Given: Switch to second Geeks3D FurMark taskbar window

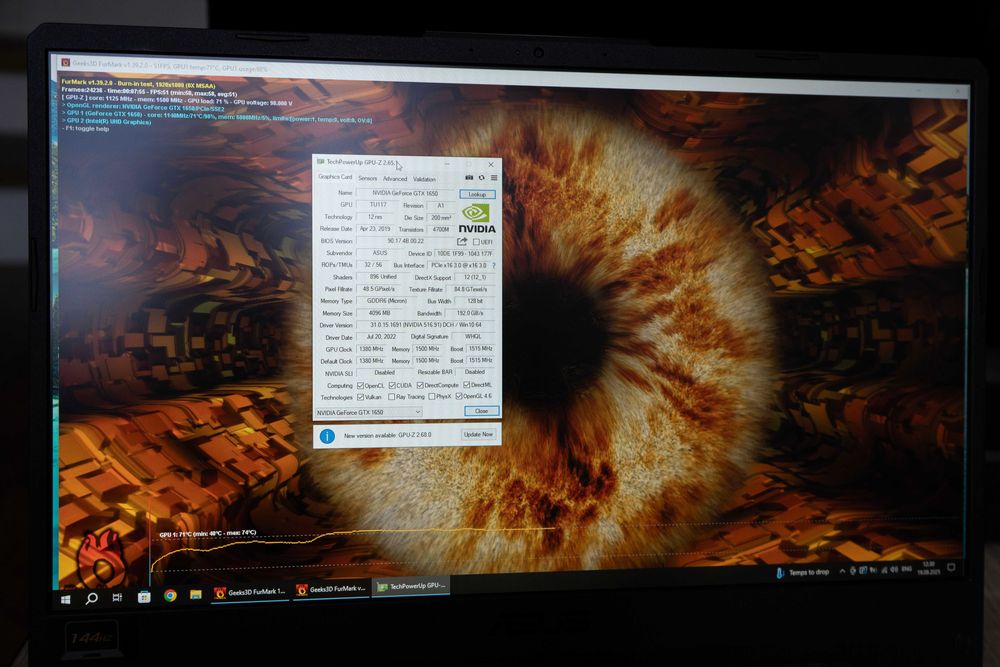Looking at the screenshot, I should coord(331,589).
